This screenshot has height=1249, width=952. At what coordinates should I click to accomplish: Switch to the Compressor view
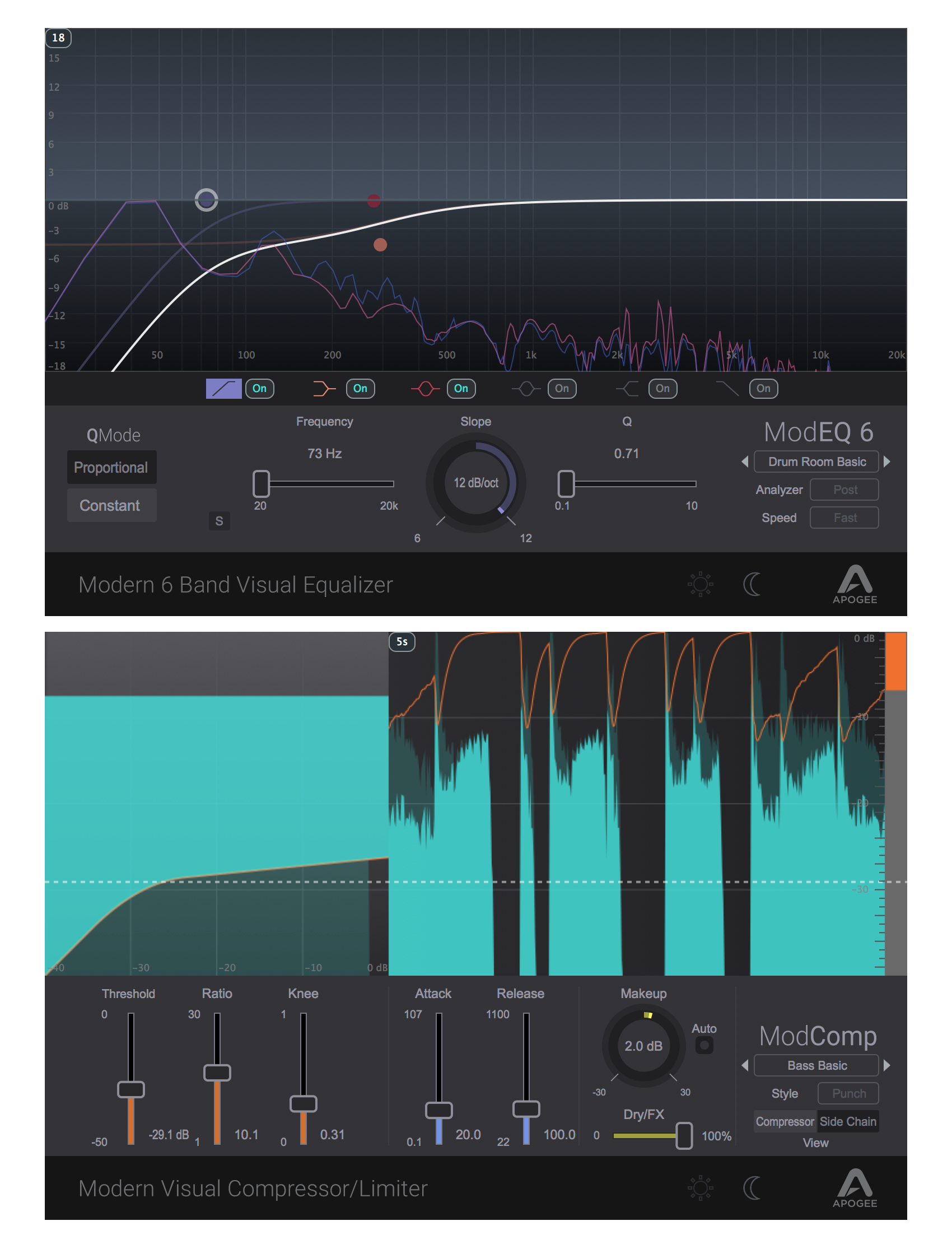click(784, 1121)
